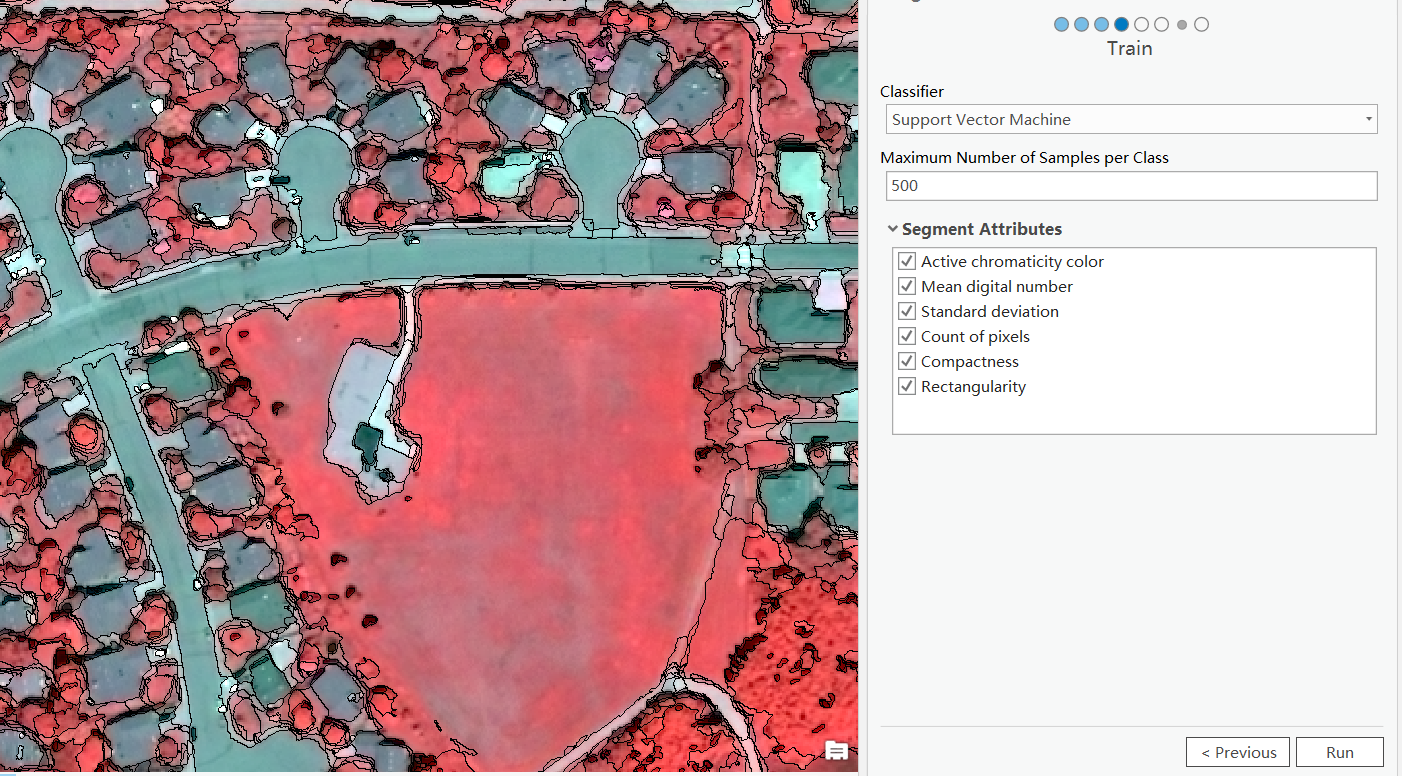Click the final wizard step circle
The image size is (1402, 776).
coord(1202,24)
